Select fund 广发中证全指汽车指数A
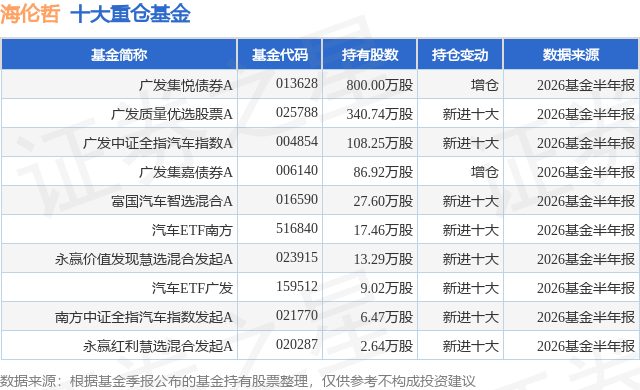The width and height of the screenshot is (640, 390). (158, 143)
